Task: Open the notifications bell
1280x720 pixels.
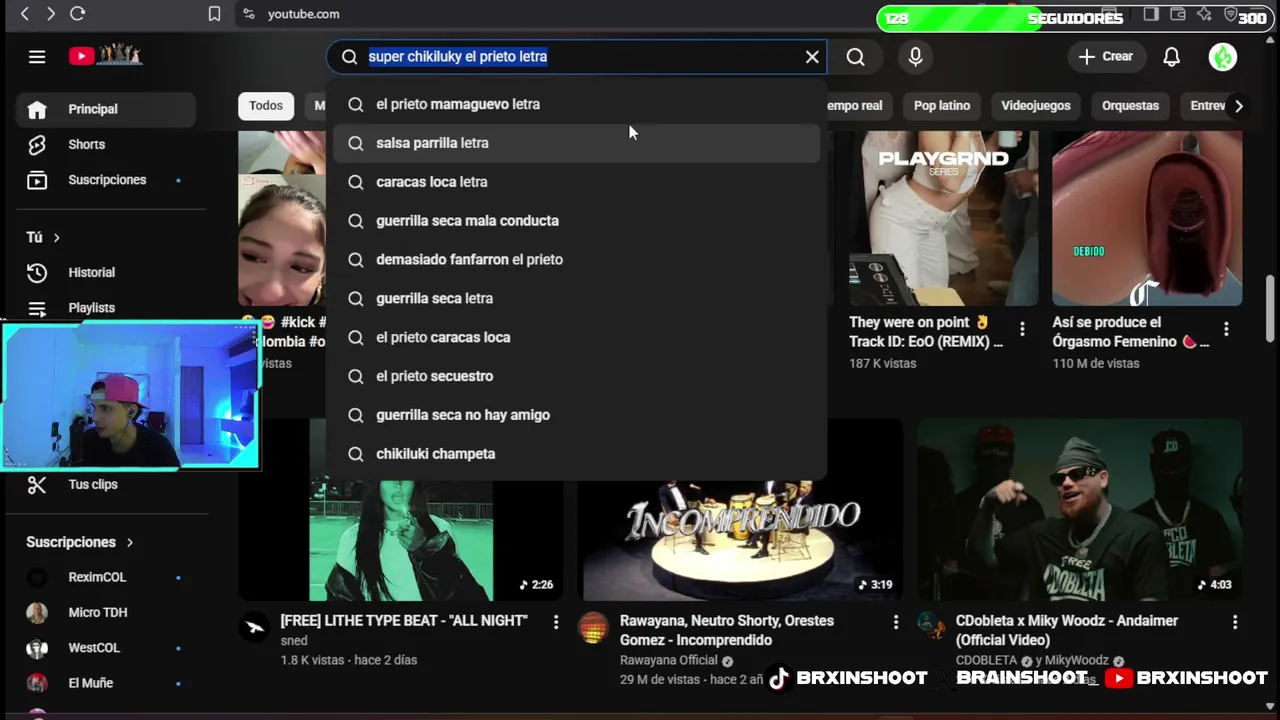Action: 1171,57
